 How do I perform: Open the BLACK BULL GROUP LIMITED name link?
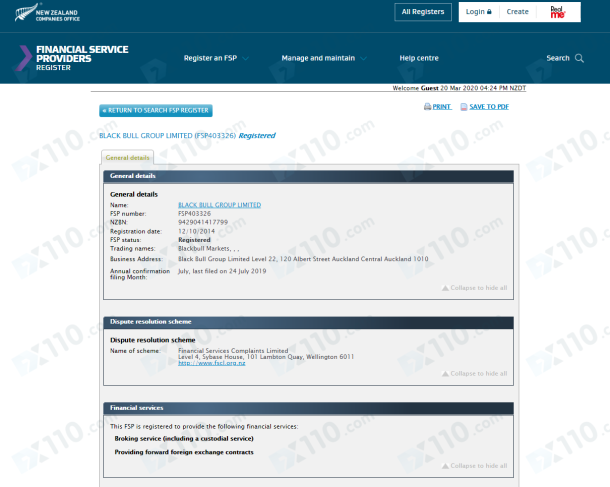[x=219, y=205]
